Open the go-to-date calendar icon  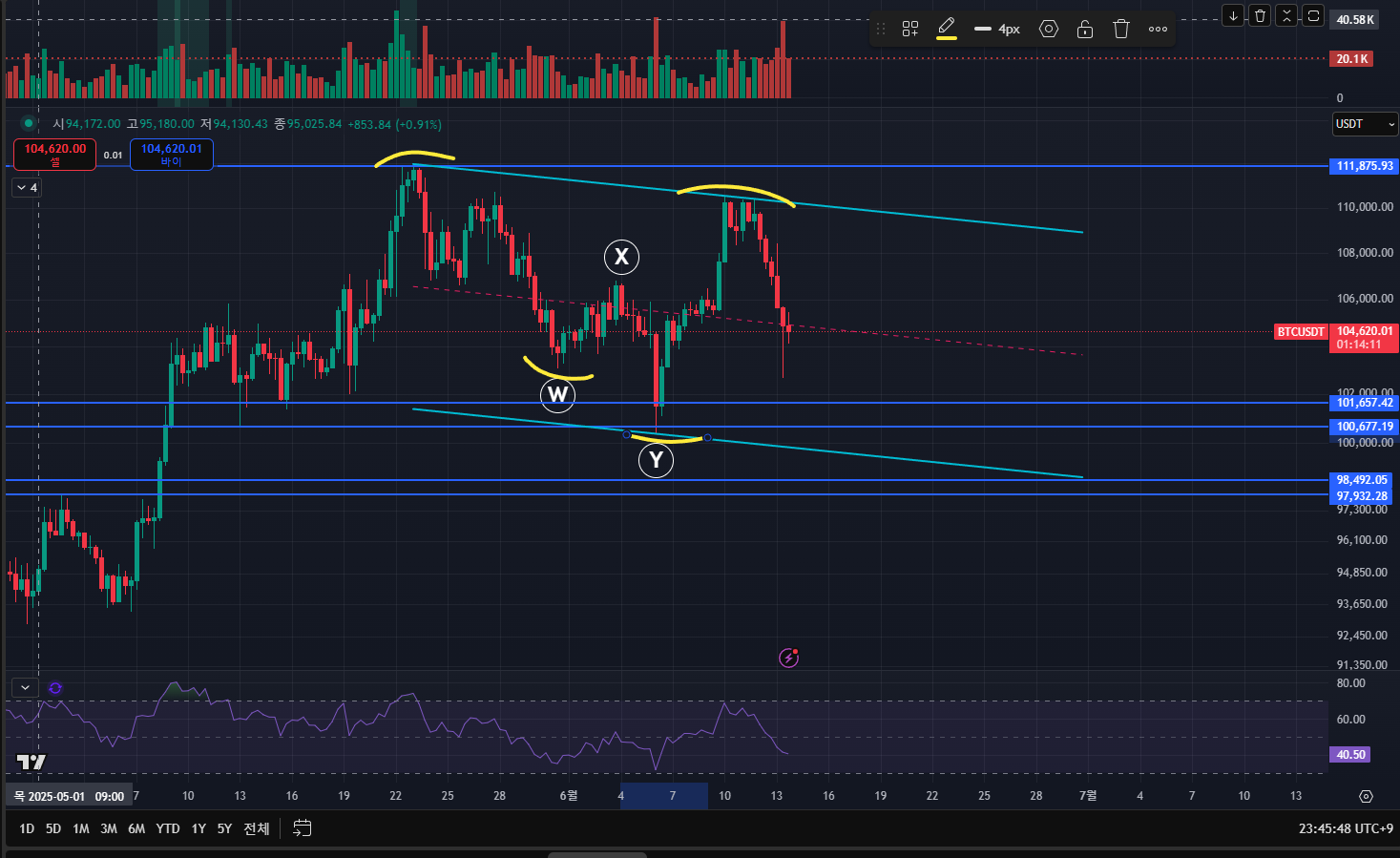click(x=303, y=828)
